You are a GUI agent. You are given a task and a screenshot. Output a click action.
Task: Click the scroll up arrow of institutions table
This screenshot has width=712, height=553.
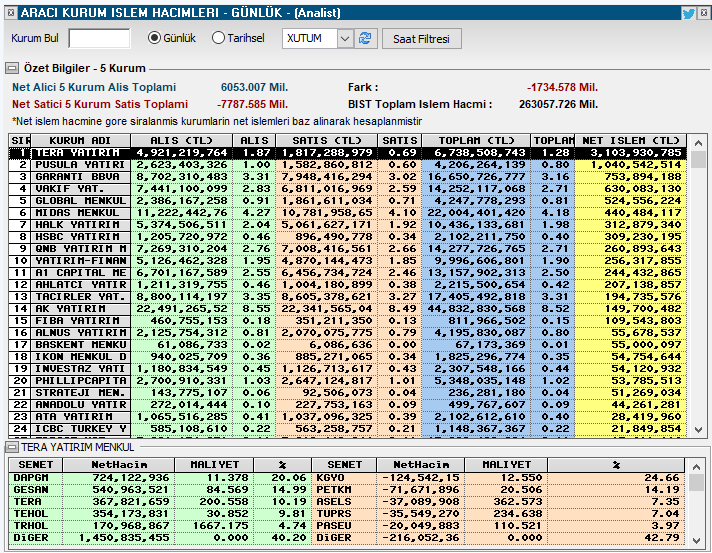[x=698, y=143]
